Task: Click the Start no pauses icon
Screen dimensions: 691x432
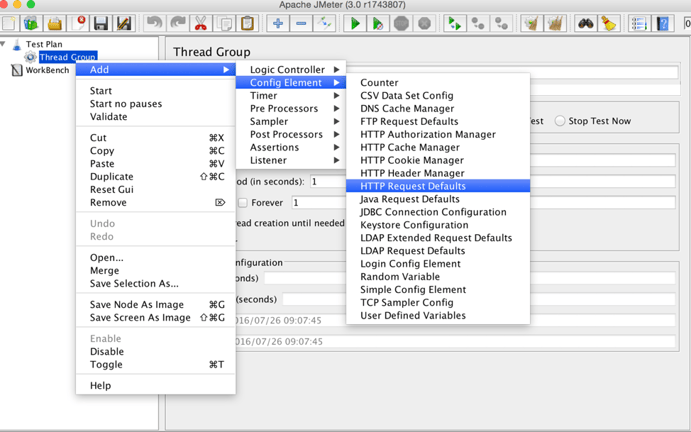Action: coord(378,23)
